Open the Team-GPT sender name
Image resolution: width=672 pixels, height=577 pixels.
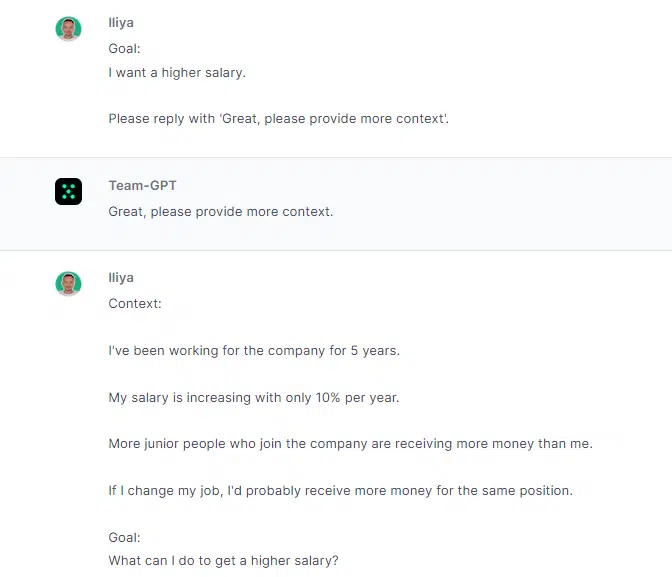pyautogui.click(x=142, y=185)
